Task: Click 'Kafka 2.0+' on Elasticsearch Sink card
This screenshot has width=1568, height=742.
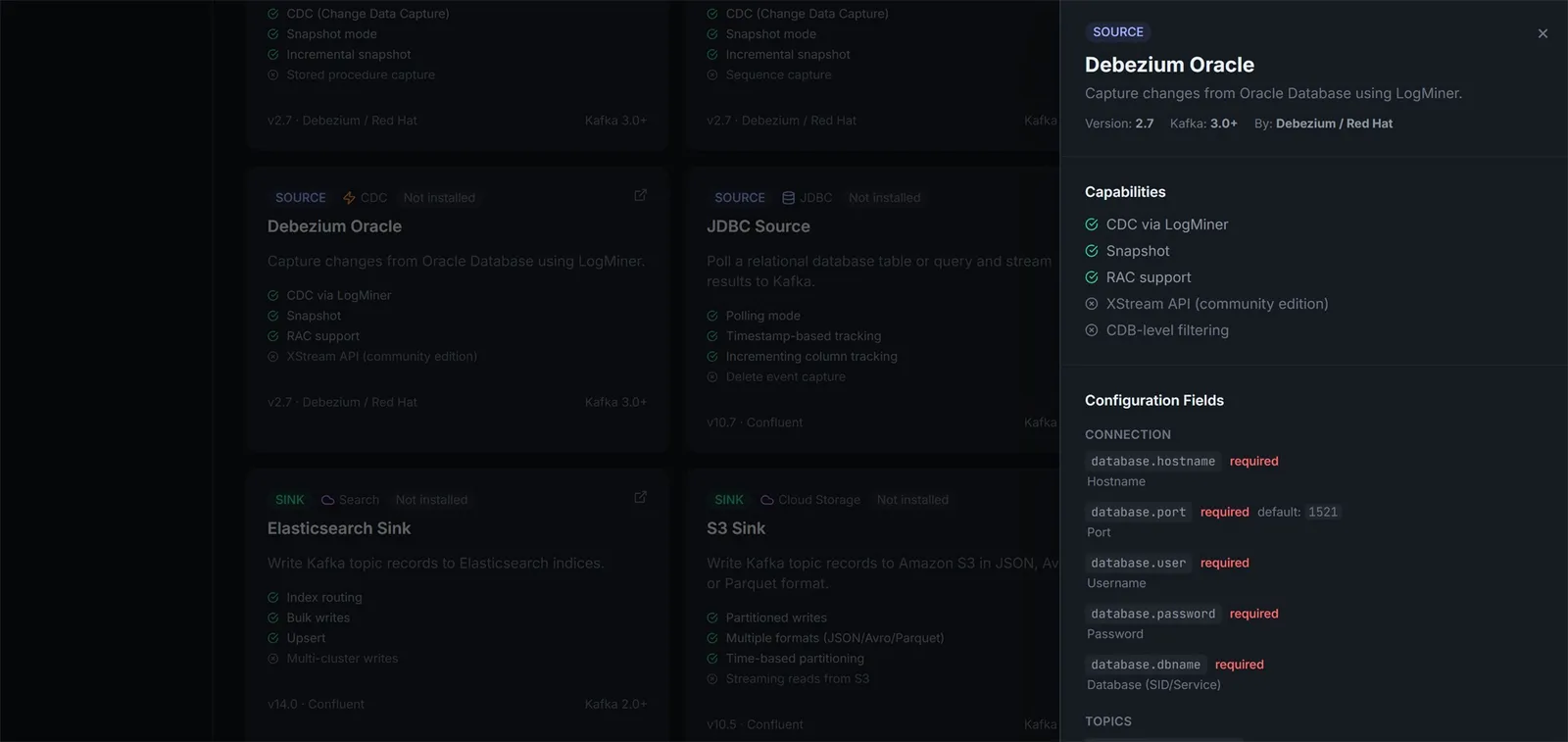Action: click(x=615, y=704)
